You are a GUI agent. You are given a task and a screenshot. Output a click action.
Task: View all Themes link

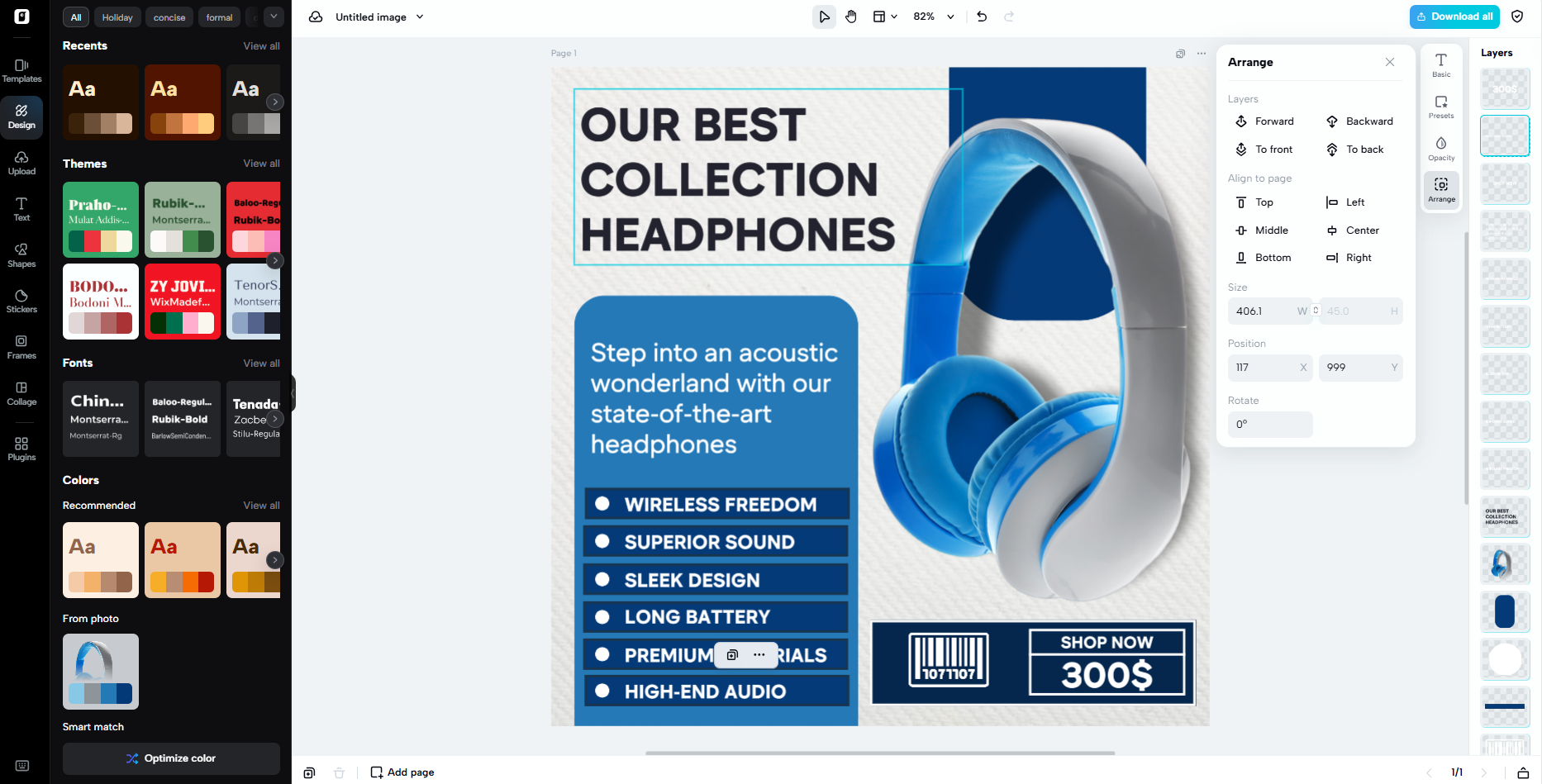261,164
